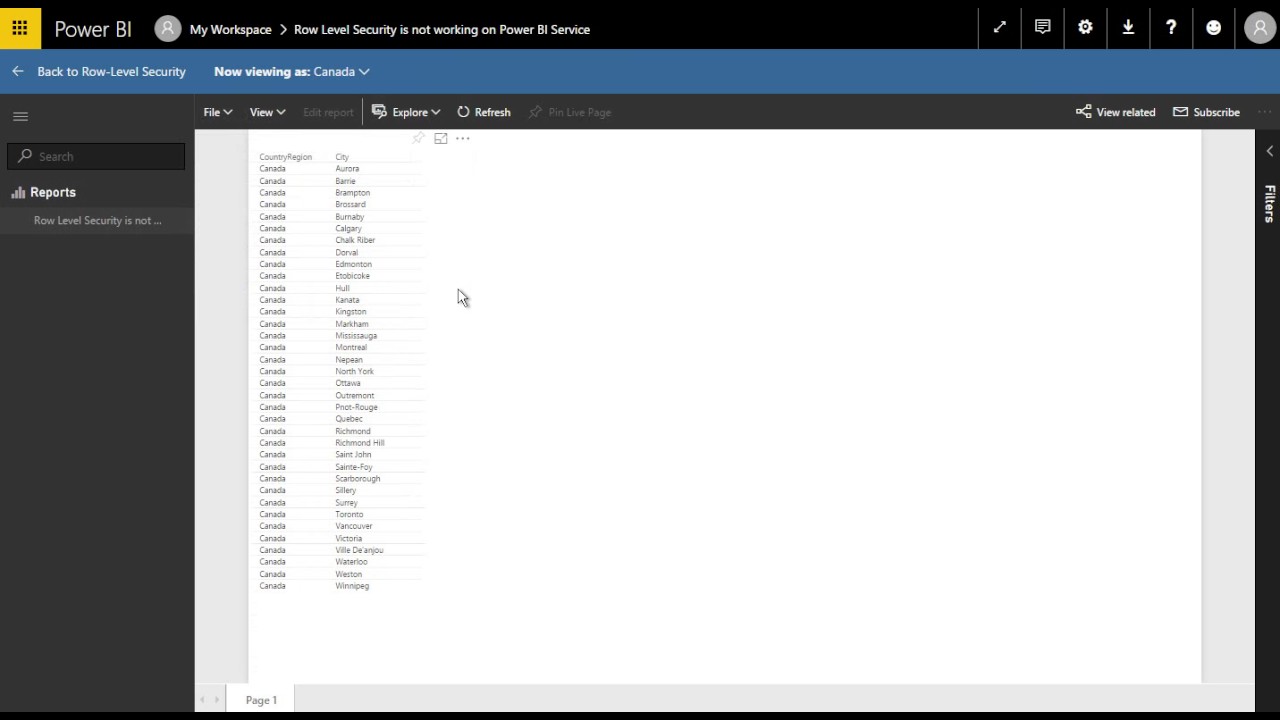Click the Filters pane label
This screenshot has width=1280, height=720.
tap(1269, 203)
